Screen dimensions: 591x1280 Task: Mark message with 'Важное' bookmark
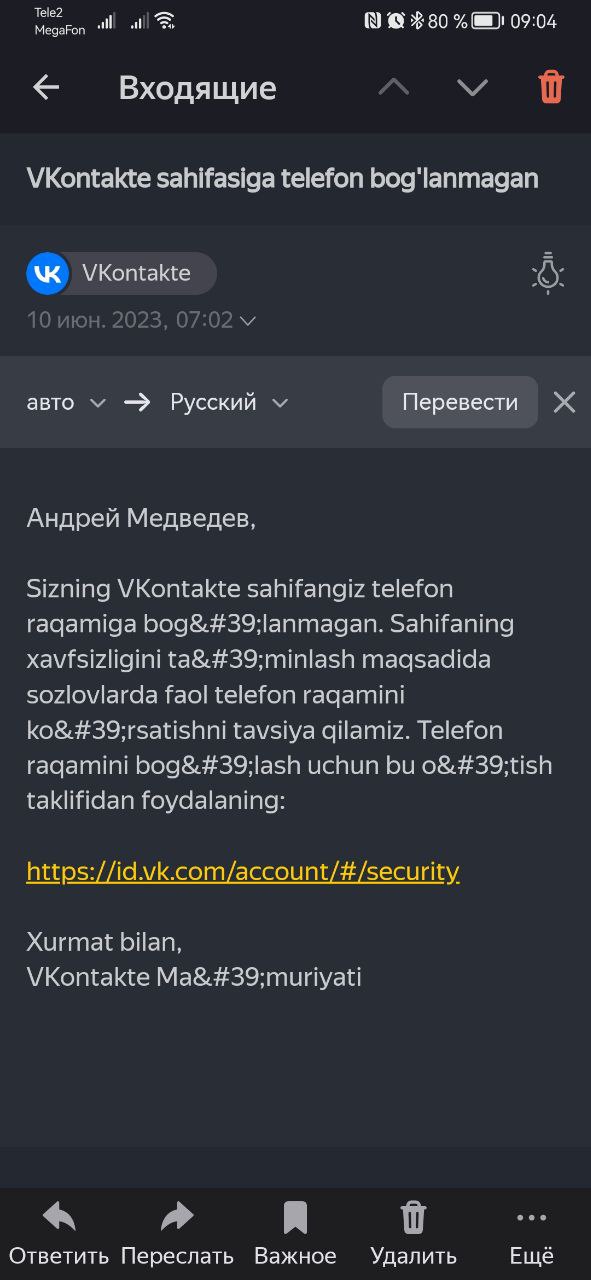pyautogui.click(x=295, y=1235)
